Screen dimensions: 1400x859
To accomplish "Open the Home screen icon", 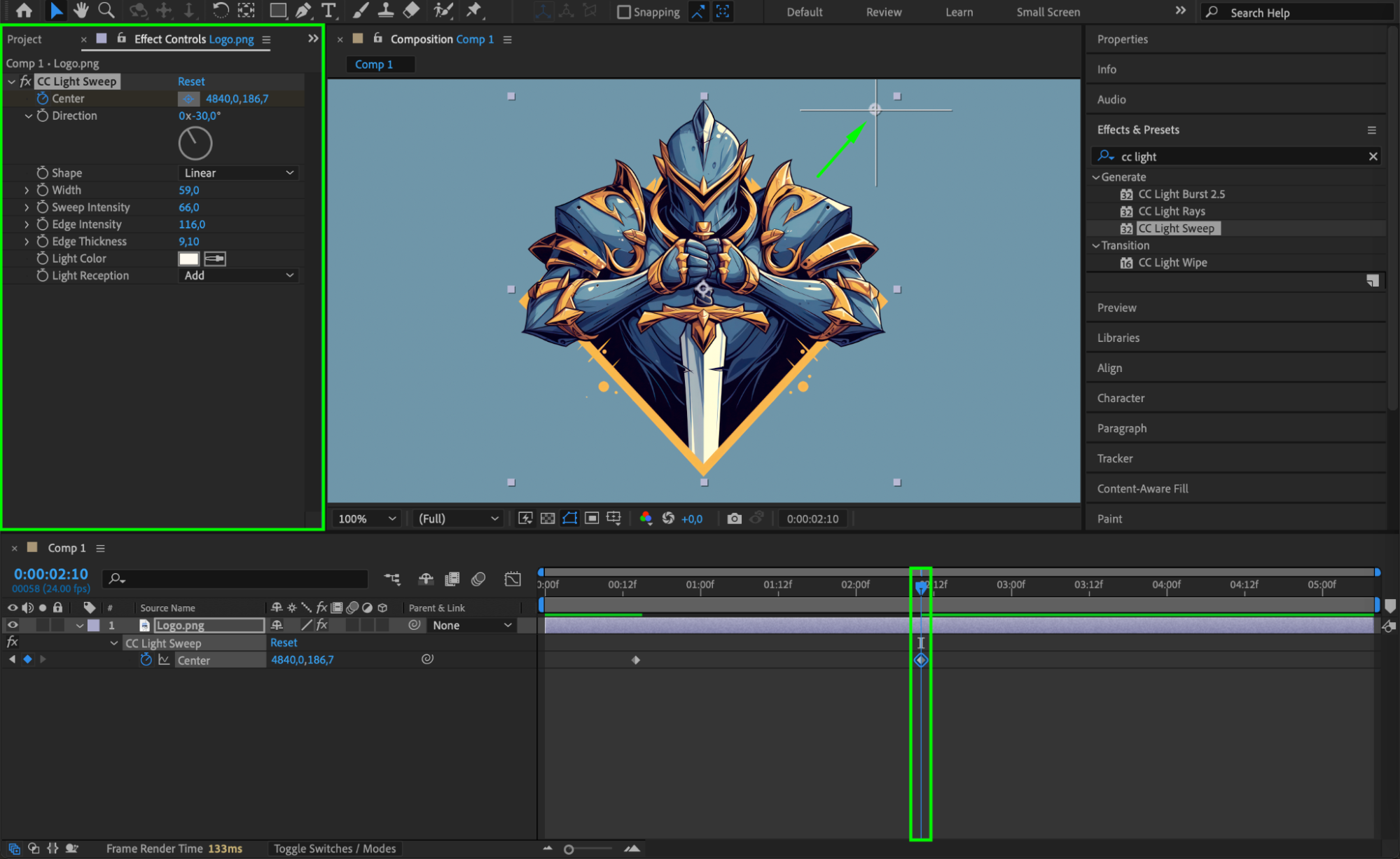I will click(x=24, y=11).
